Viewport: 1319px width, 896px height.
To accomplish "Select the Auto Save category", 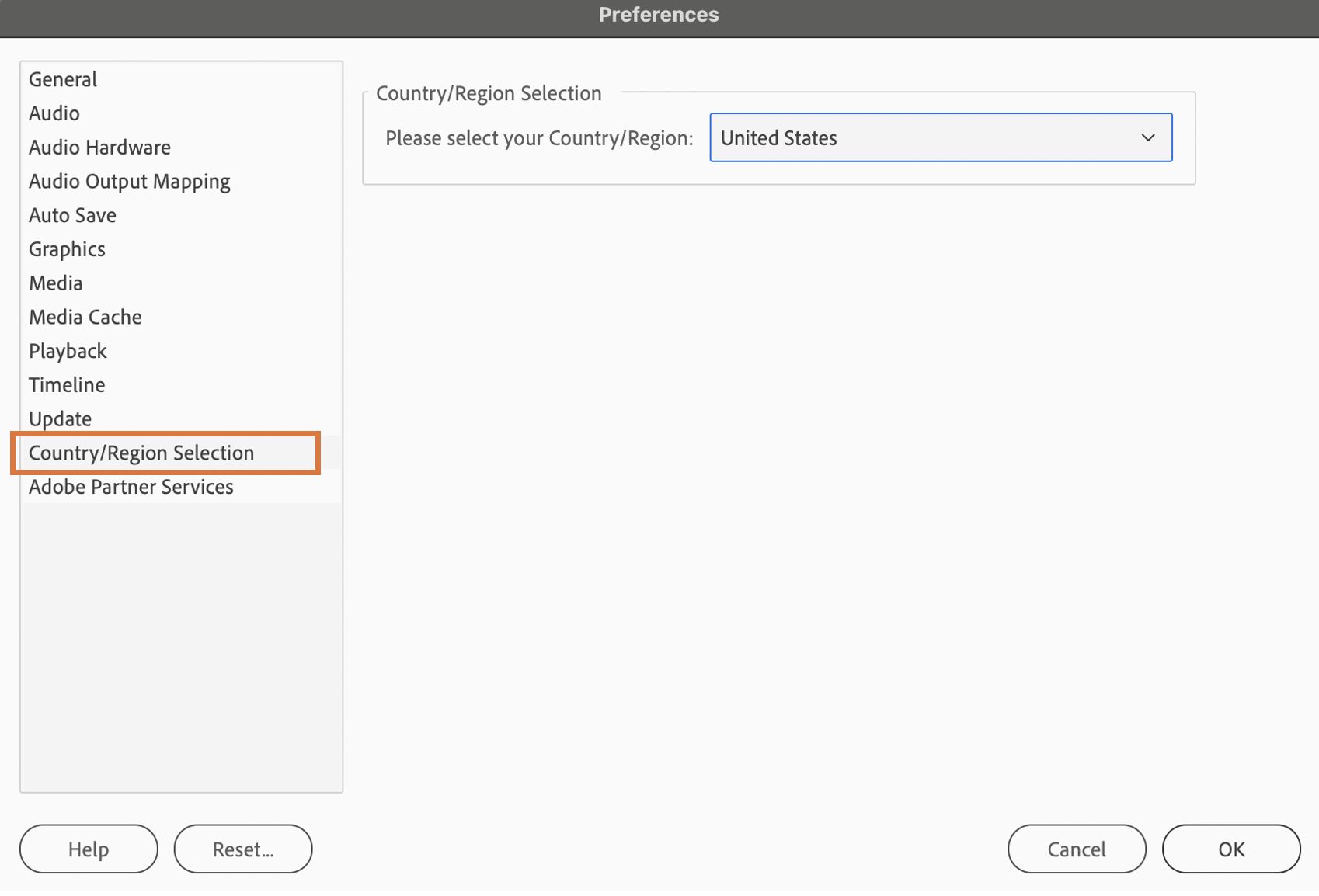I will tap(72, 215).
